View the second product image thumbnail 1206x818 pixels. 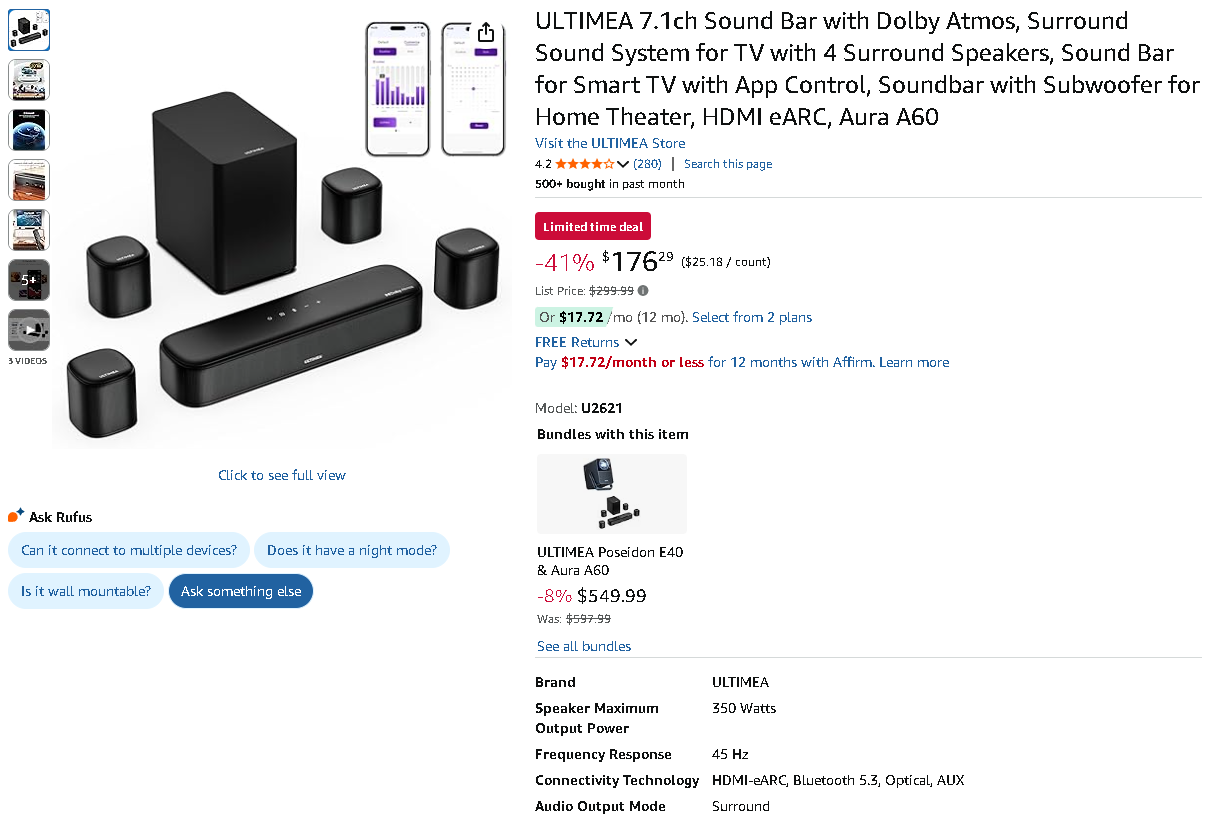click(29, 81)
